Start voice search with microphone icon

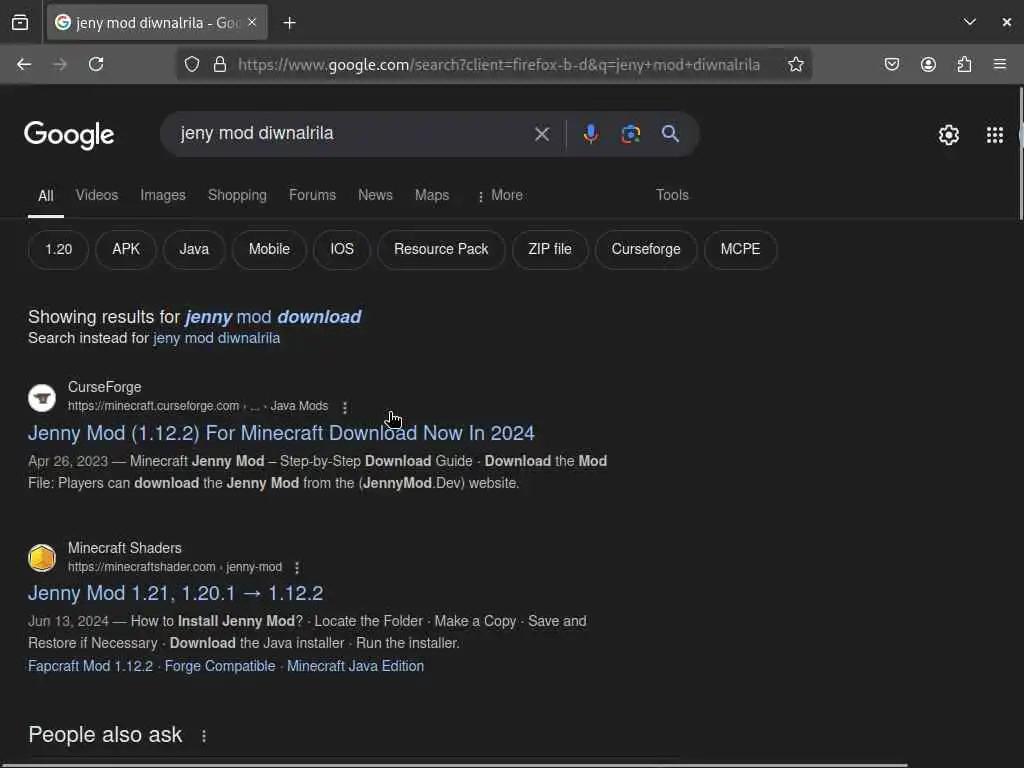(590, 134)
